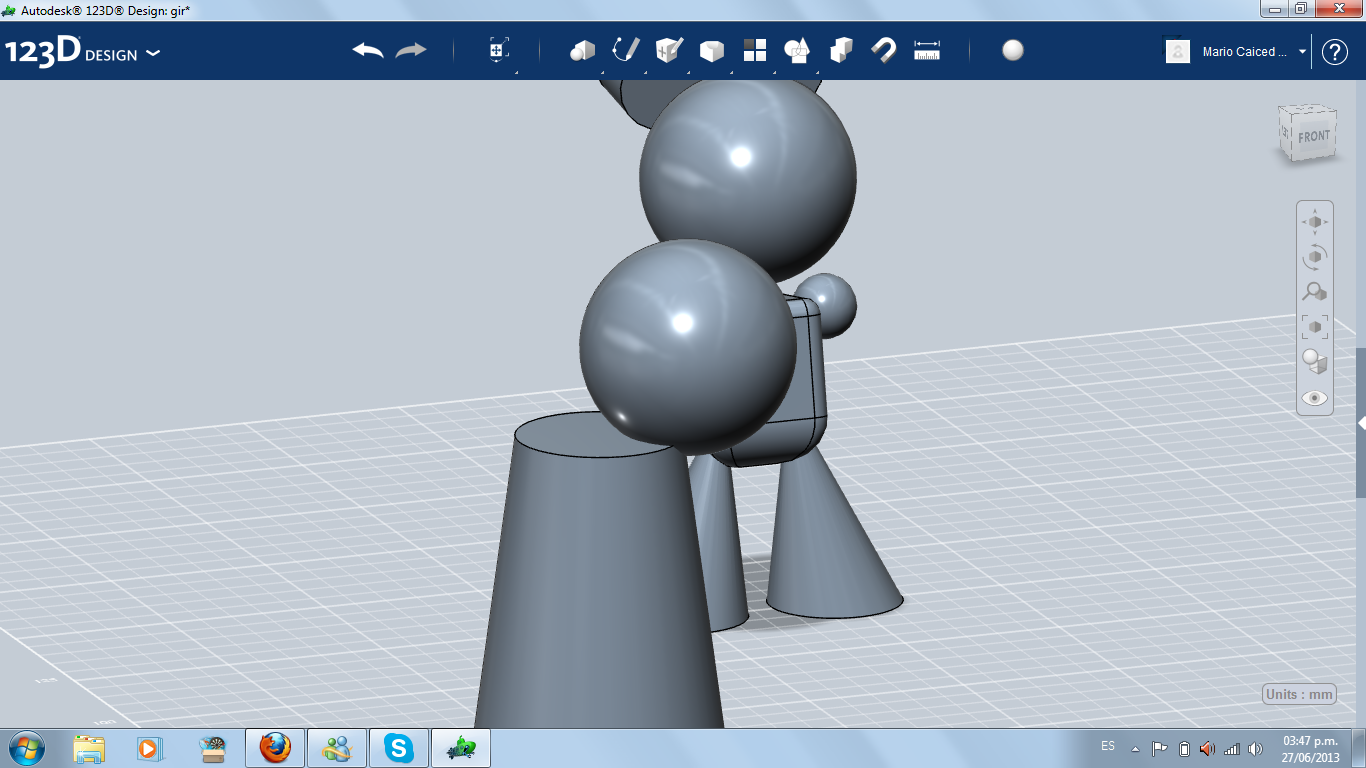The image size is (1366, 768).
Task: Select the Measure ruler tool
Action: 927,51
